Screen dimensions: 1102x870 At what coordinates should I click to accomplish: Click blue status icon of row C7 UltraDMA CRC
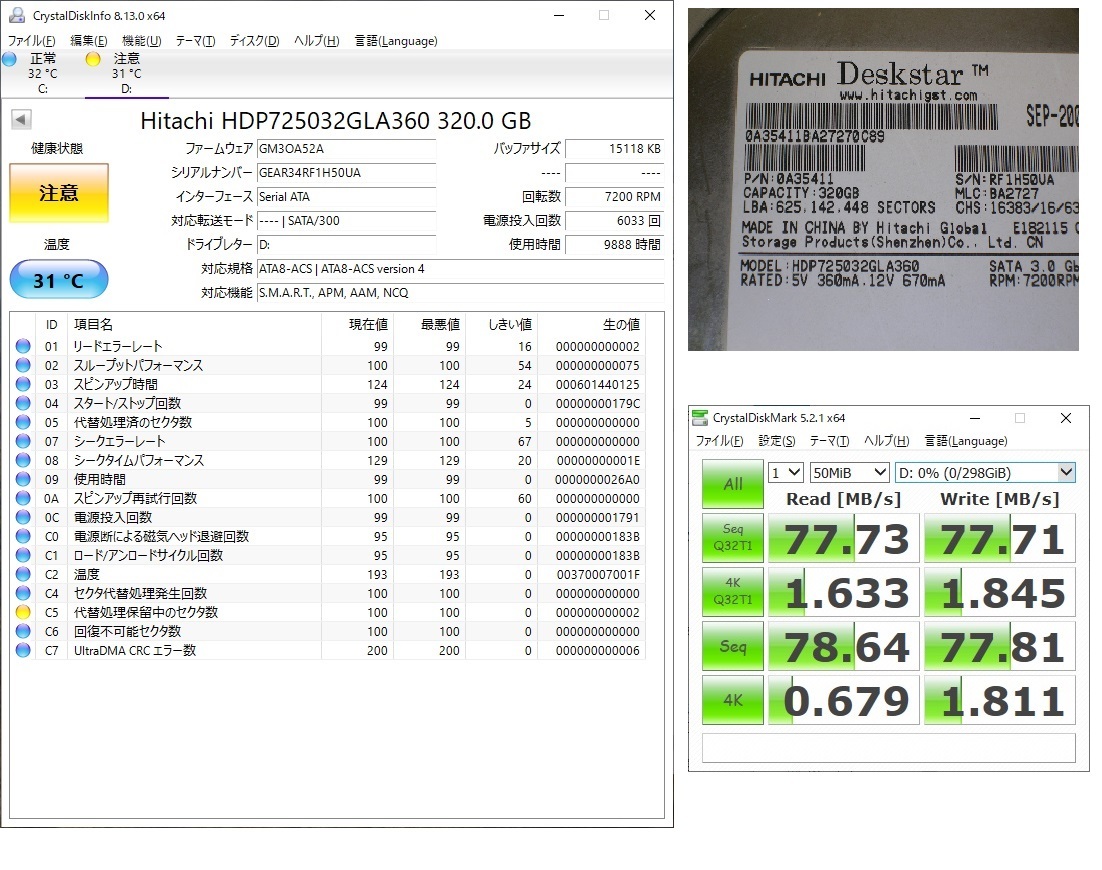pyautogui.click(x=23, y=649)
